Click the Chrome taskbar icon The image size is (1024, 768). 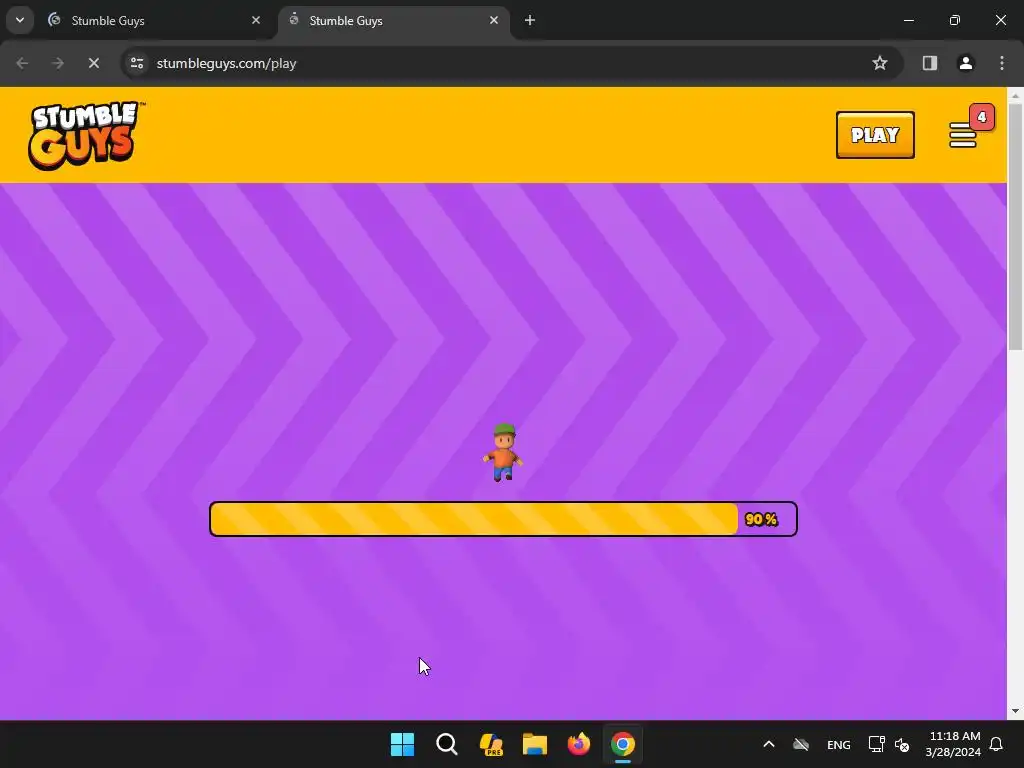coord(622,744)
